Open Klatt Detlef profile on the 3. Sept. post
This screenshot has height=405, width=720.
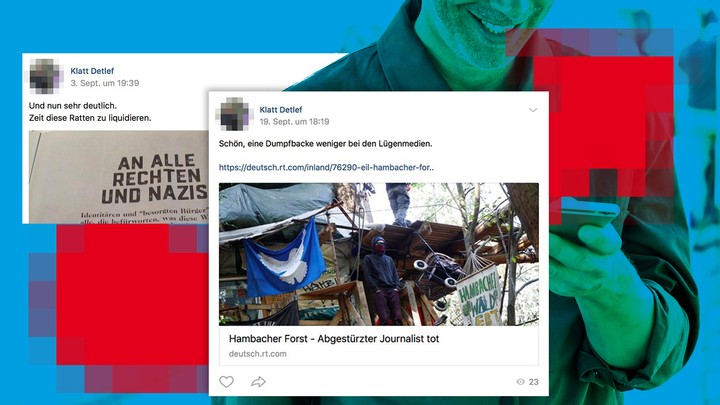92,71
